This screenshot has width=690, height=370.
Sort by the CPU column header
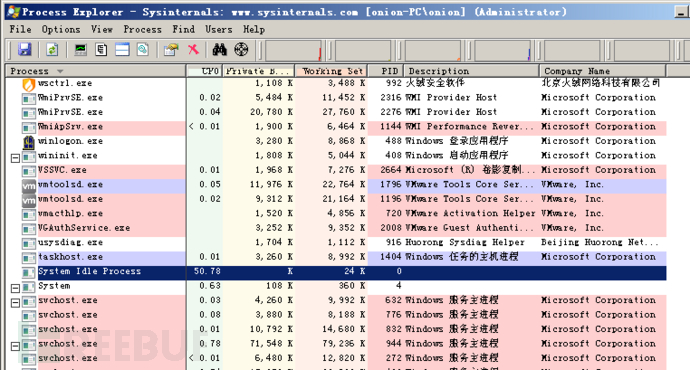(x=205, y=71)
